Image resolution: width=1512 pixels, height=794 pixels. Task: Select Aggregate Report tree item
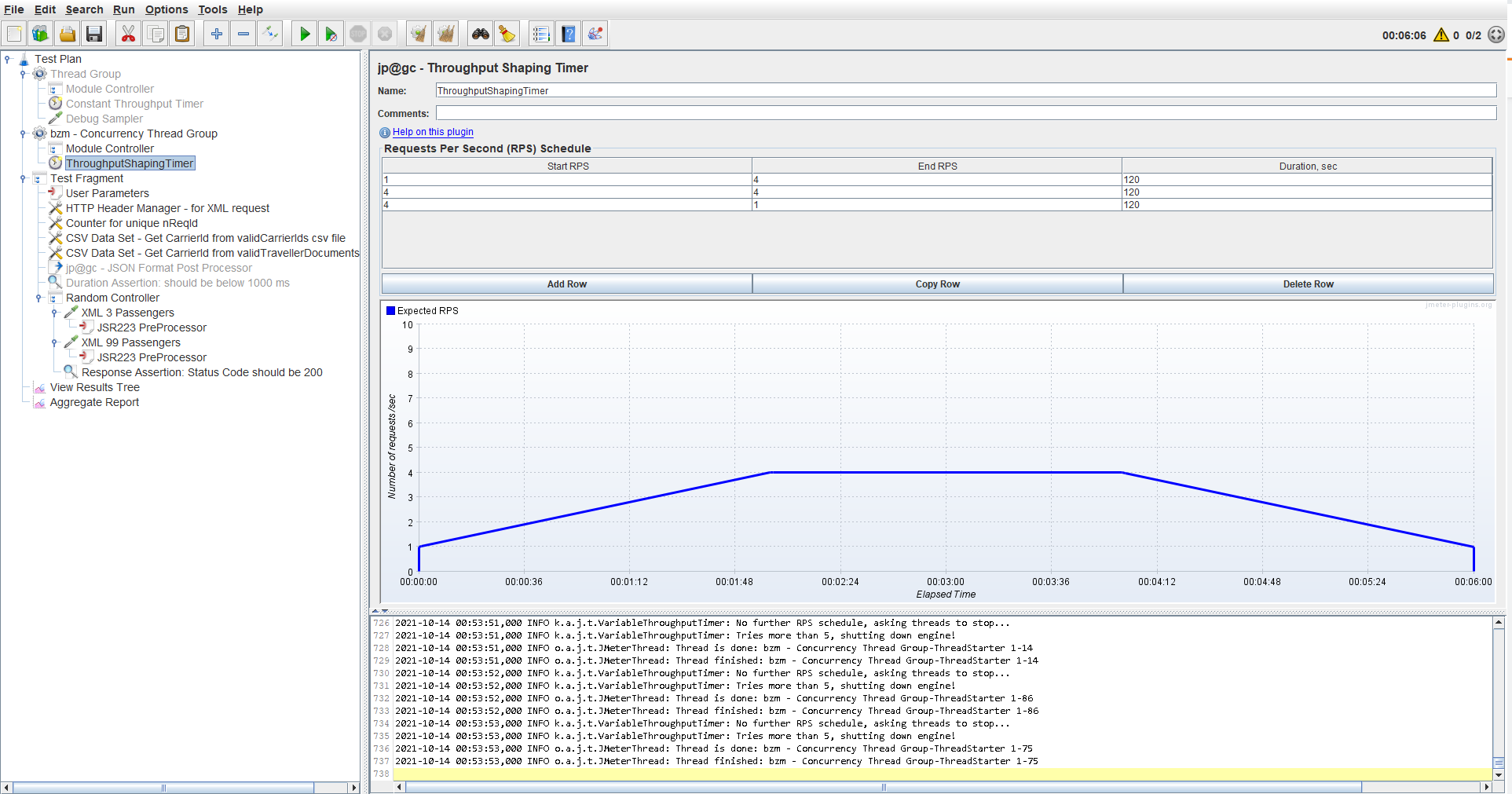(x=94, y=402)
